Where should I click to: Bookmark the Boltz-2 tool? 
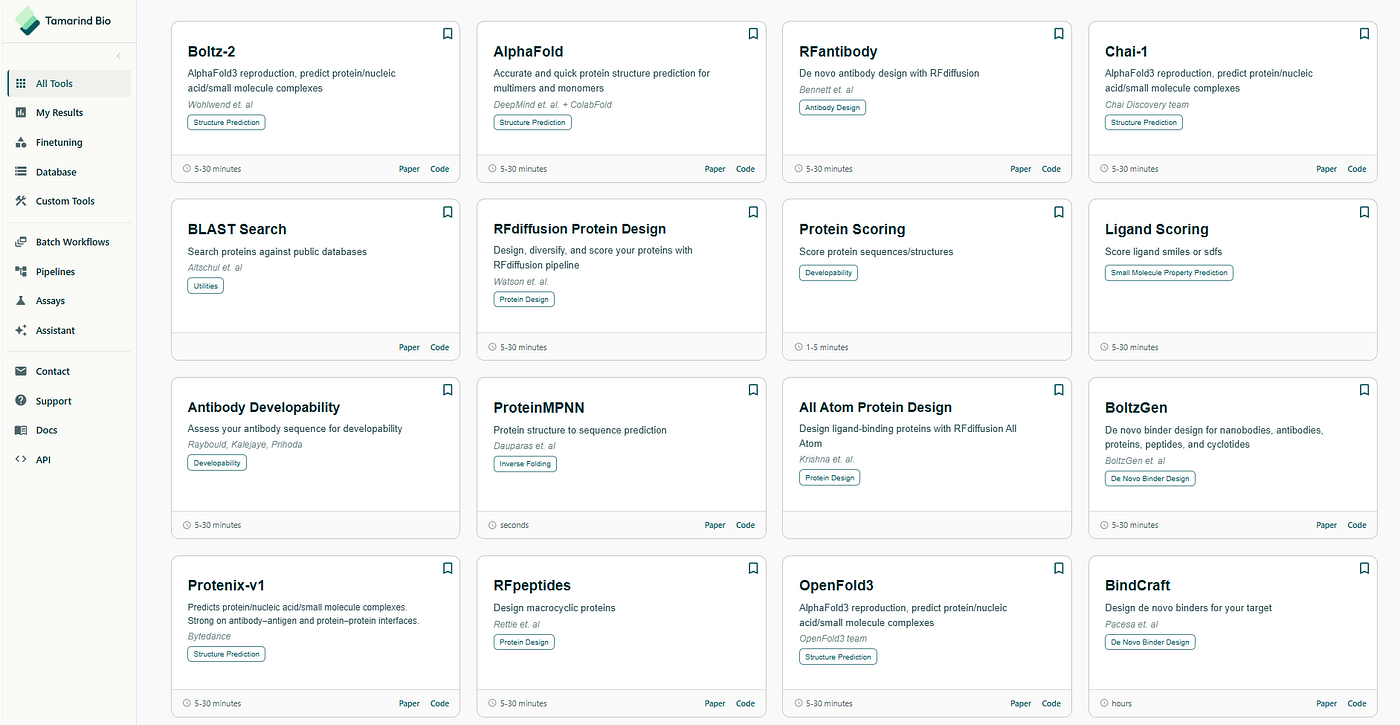[447, 34]
